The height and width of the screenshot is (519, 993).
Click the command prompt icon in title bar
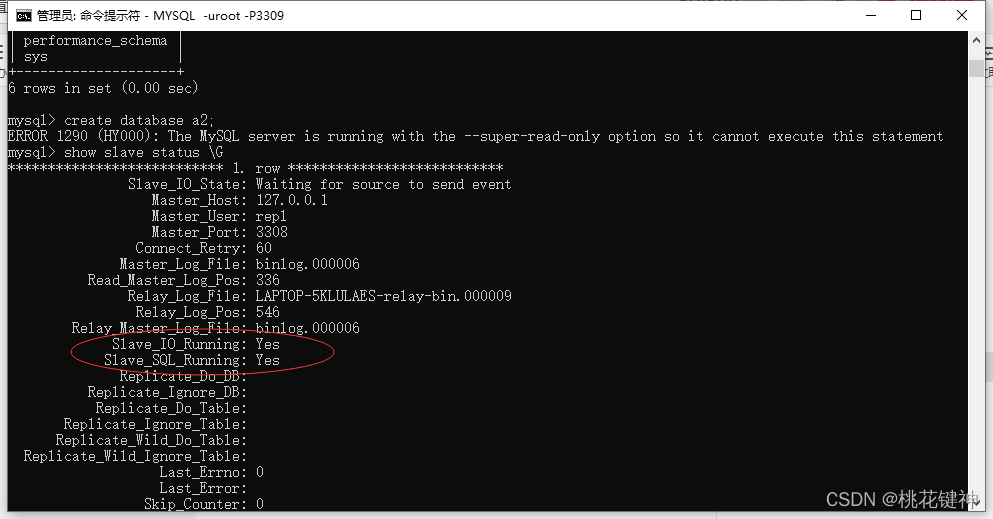[x=22, y=15]
